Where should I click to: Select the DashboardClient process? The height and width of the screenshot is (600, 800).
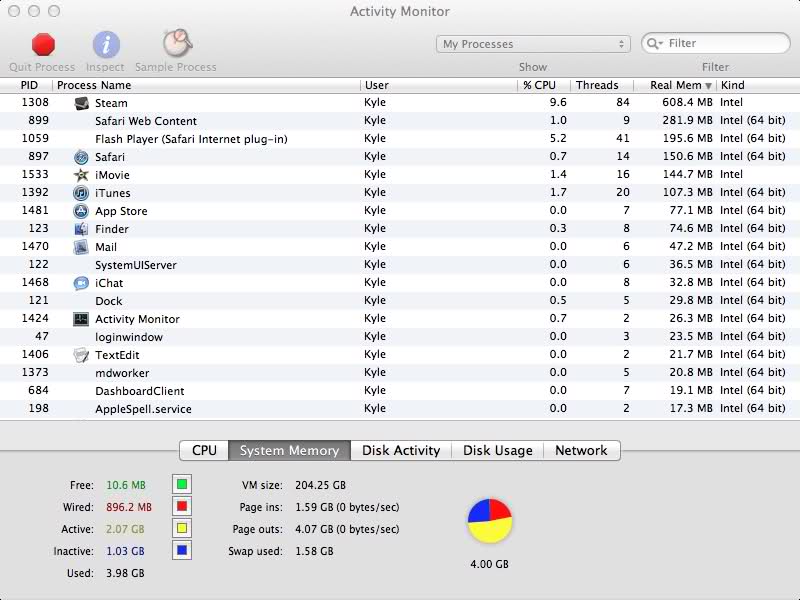[400, 391]
